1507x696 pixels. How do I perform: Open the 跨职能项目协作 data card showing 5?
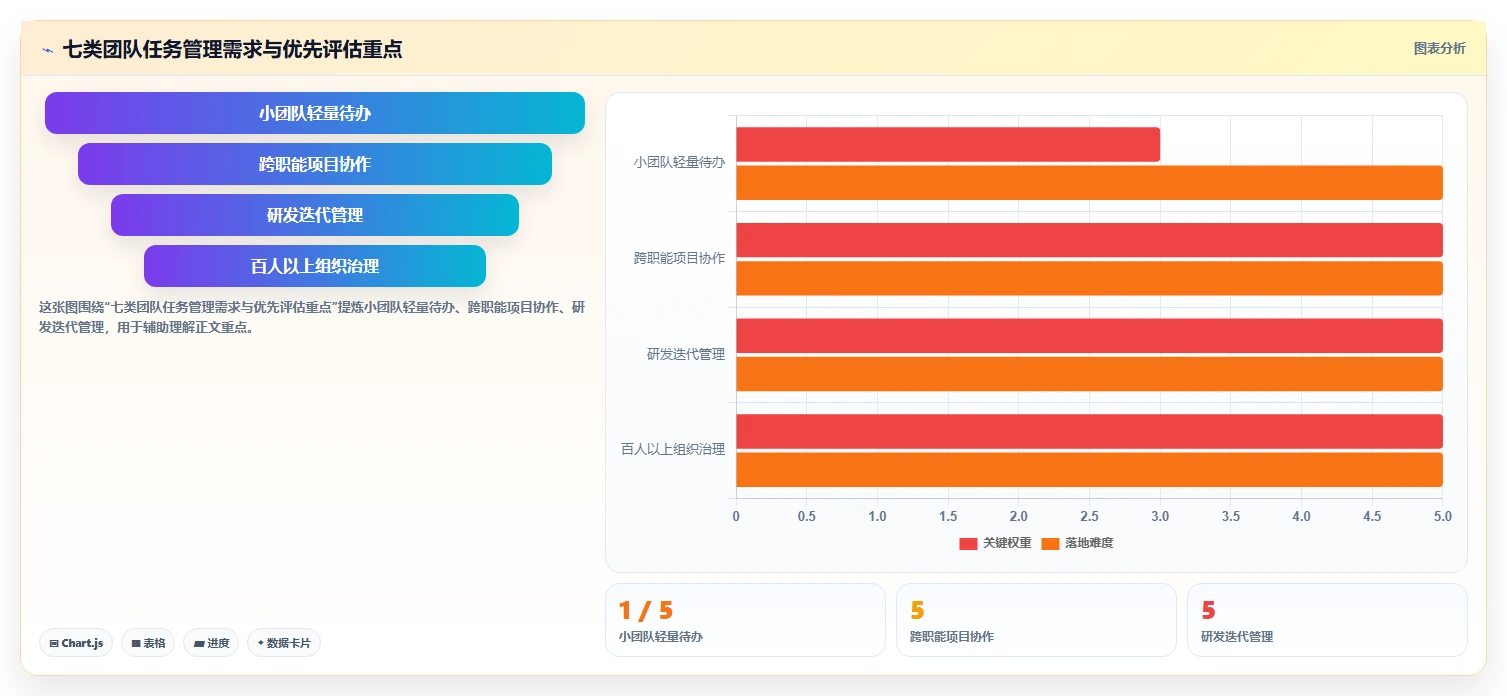click(x=1036, y=620)
